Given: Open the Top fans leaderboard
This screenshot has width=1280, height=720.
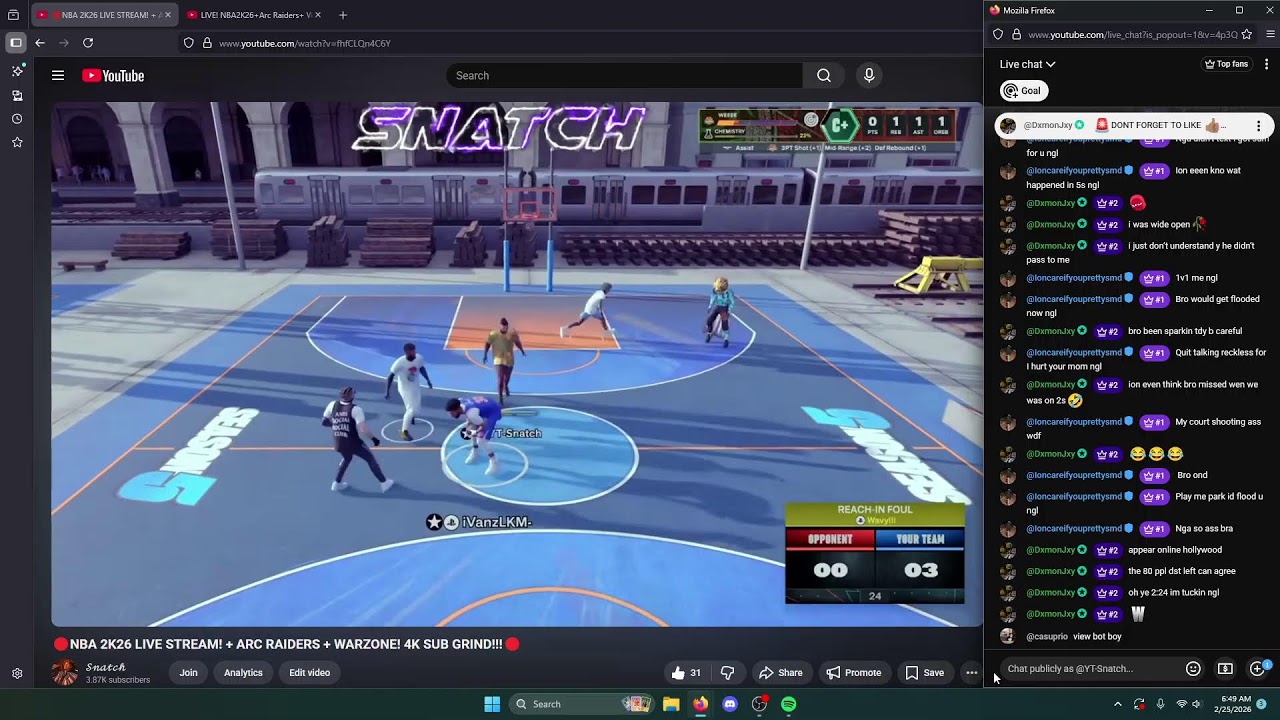Looking at the screenshot, I should point(1227,64).
